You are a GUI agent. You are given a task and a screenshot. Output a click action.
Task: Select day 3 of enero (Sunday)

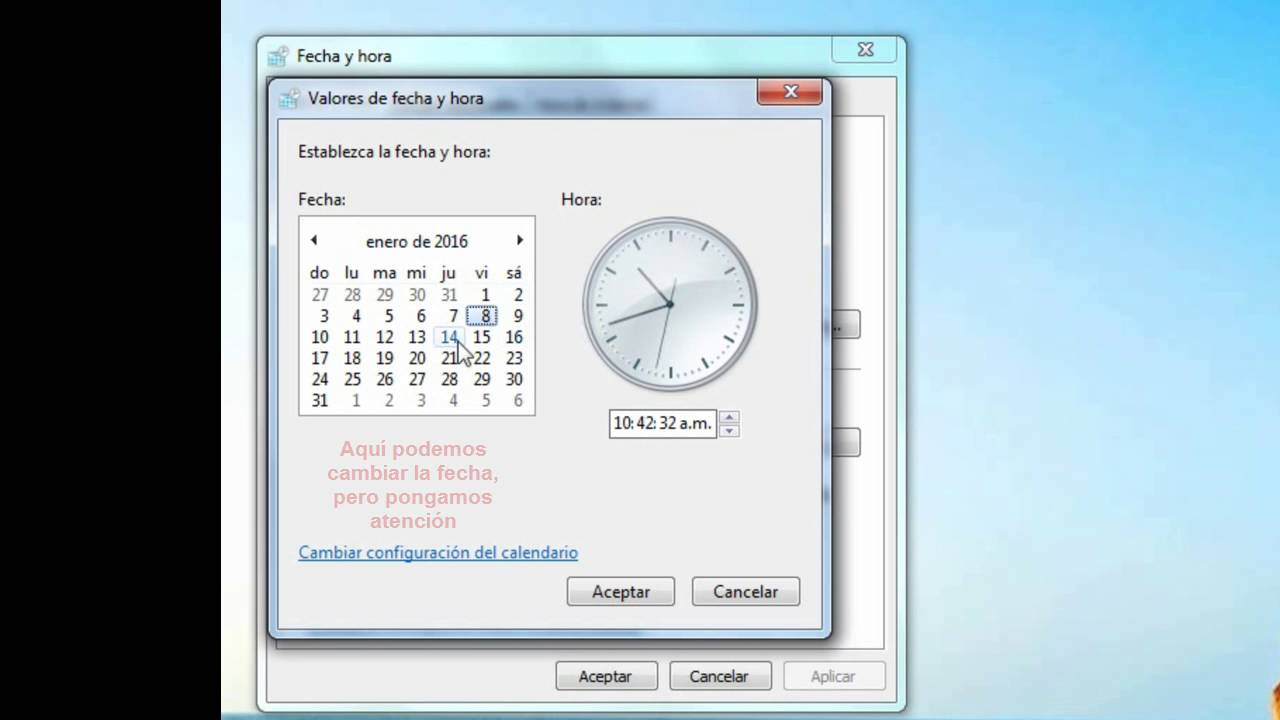pyautogui.click(x=323, y=316)
